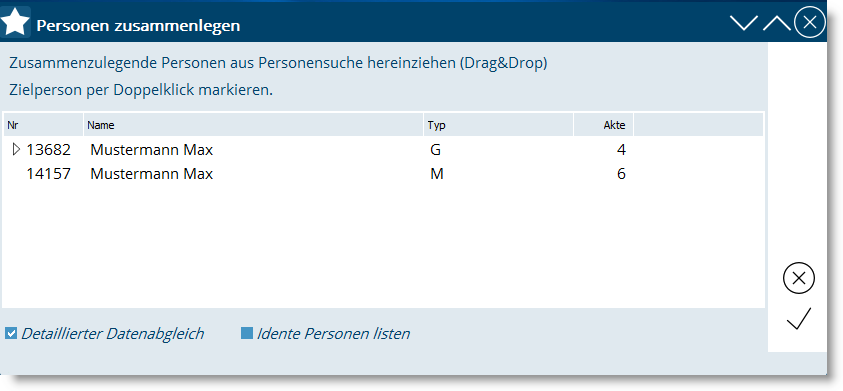Viewport: 843px width, 391px height.
Task: Cancel with the circled X button
Action: pos(799,278)
